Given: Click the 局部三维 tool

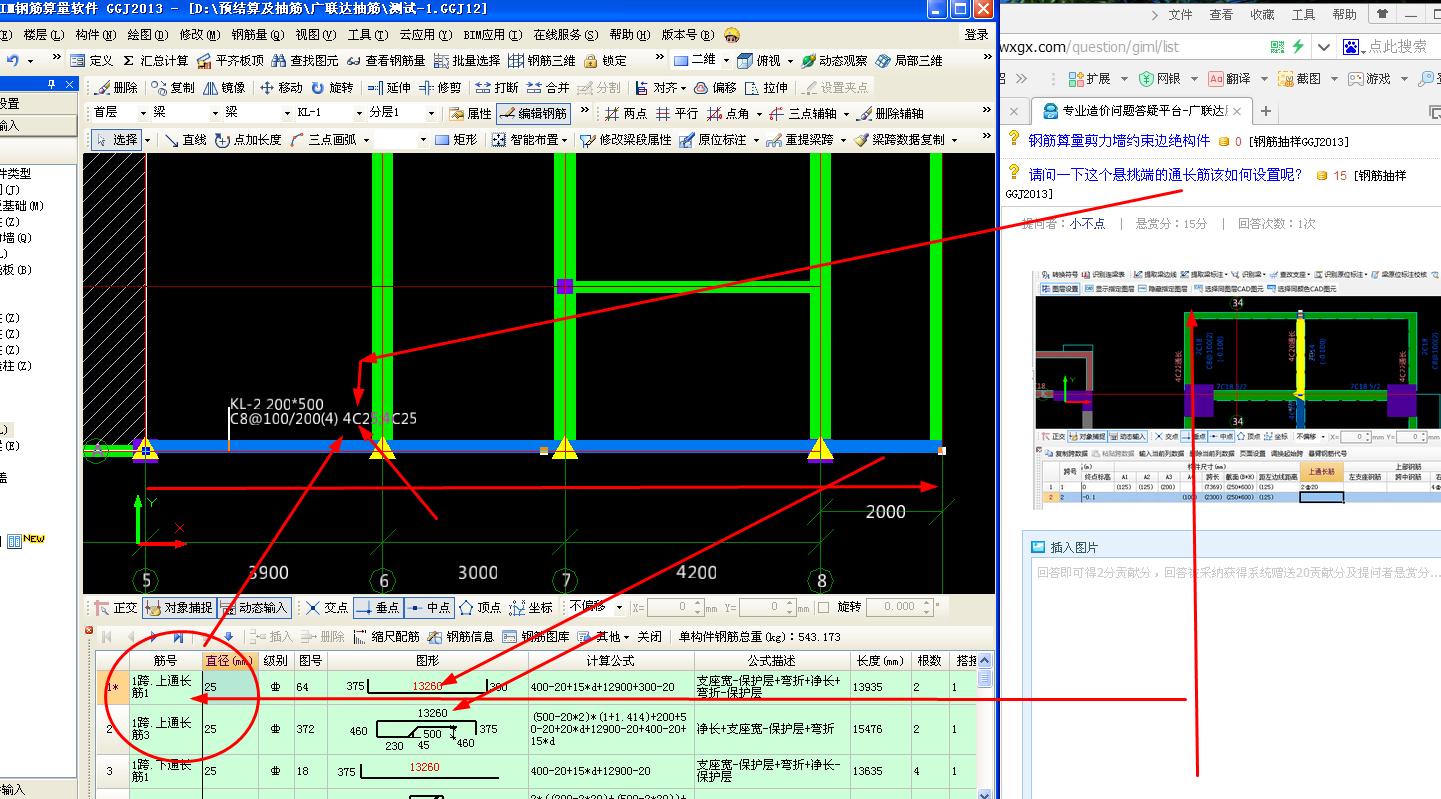Looking at the screenshot, I should pos(909,61).
